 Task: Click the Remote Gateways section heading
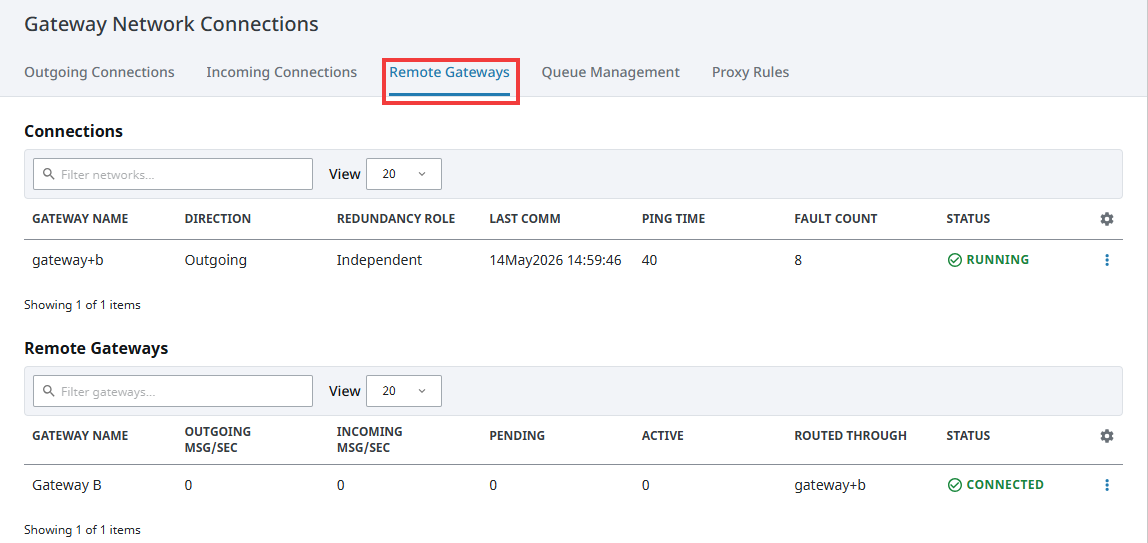tap(96, 348)
